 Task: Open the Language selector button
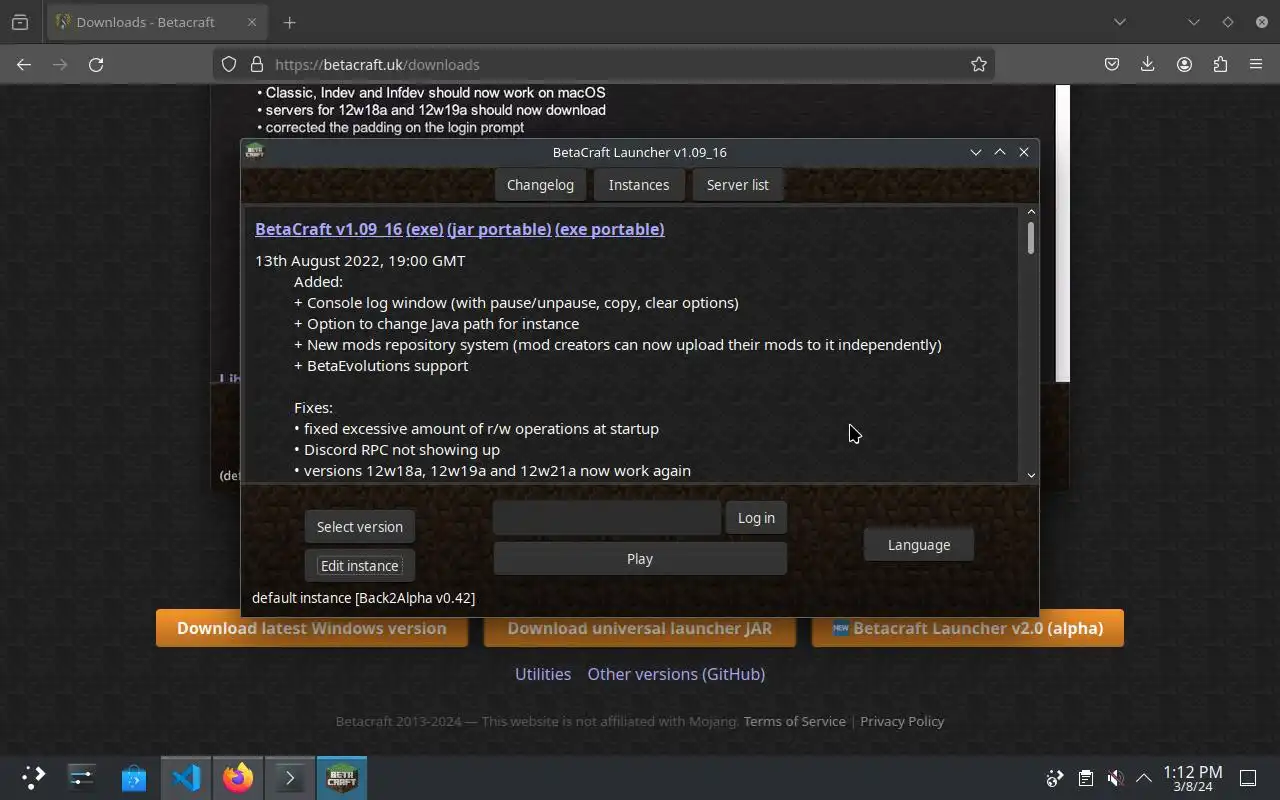point(919,545)
